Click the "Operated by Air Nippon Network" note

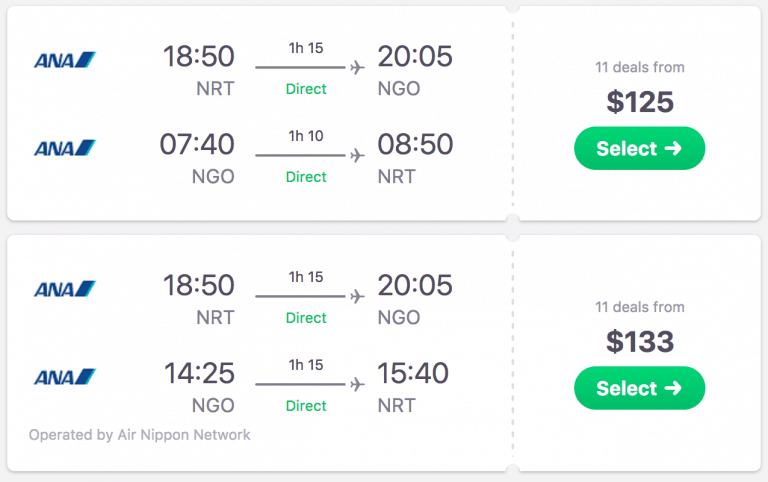tap(140, 435)
